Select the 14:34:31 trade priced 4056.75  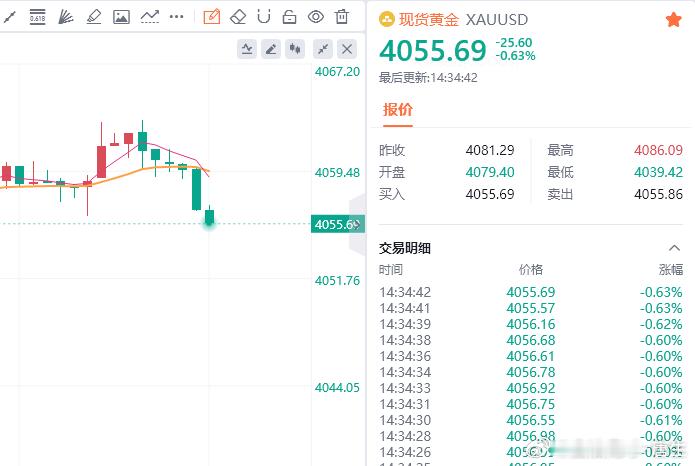(531, 404)
